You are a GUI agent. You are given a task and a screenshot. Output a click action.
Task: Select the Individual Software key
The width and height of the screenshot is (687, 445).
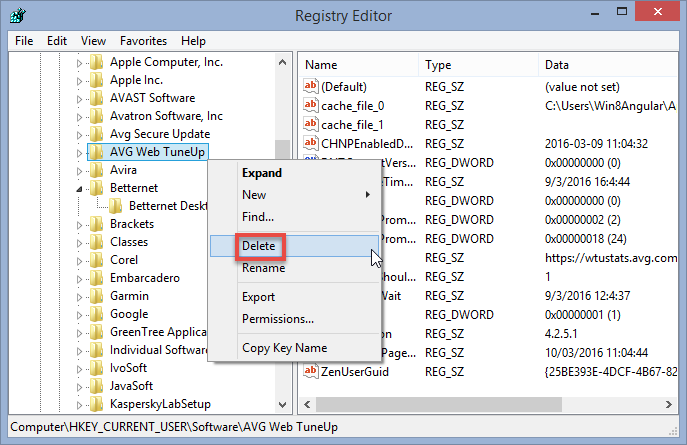[x=159, y=350]
